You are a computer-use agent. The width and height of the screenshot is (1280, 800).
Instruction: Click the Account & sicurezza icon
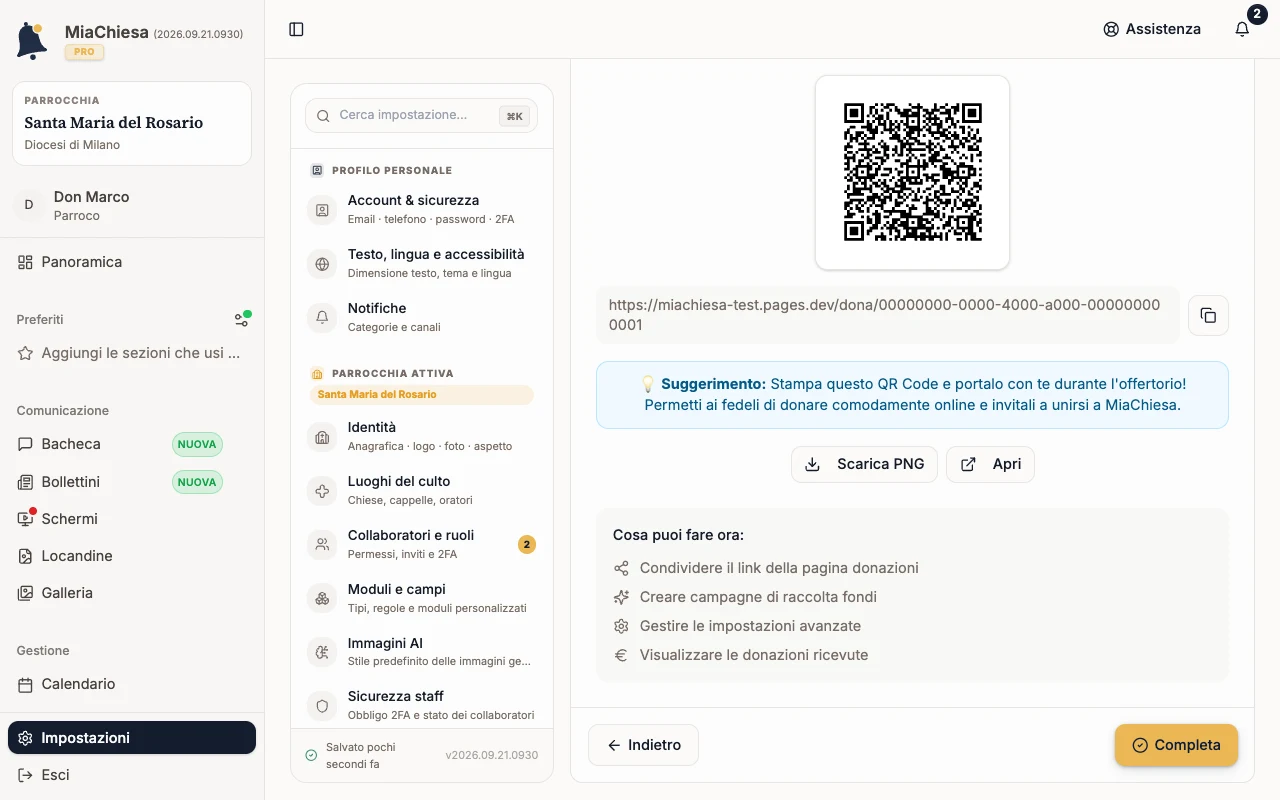[x=322, y=210]
